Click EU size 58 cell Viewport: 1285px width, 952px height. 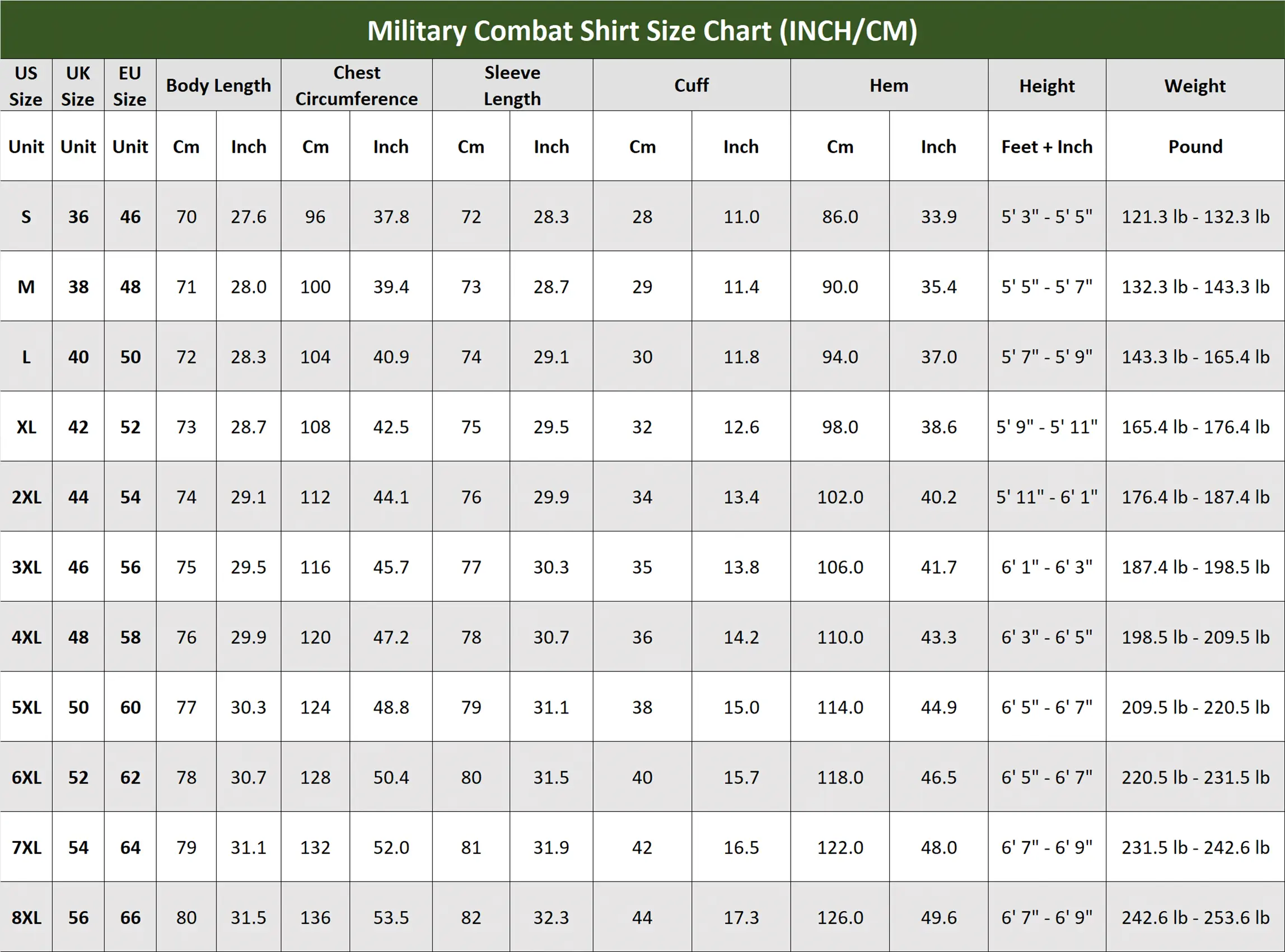130,637
